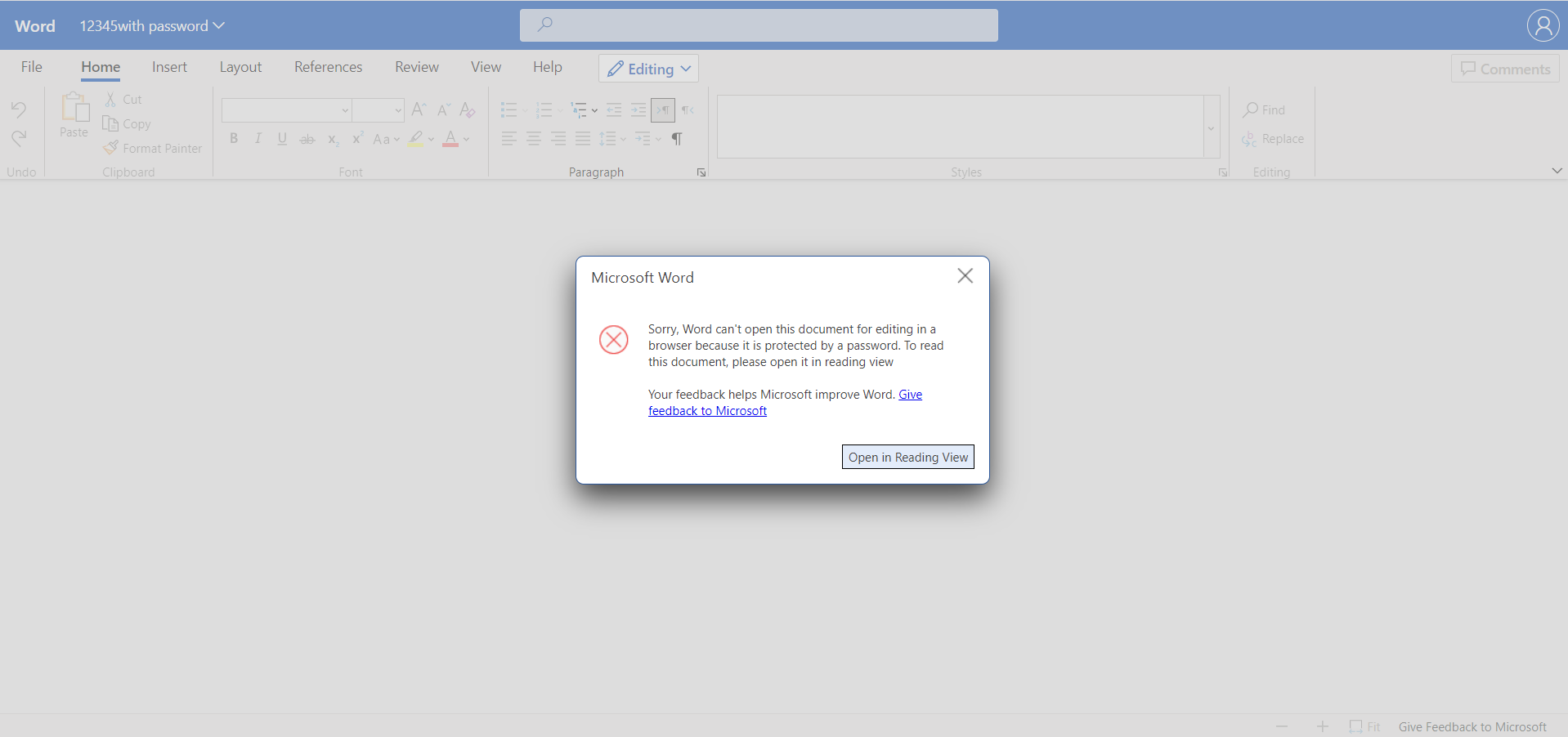The width and height of the screenshot is (1568, 737).
Task: Apply the yellow text highlight color
Action: click(416, 139)
